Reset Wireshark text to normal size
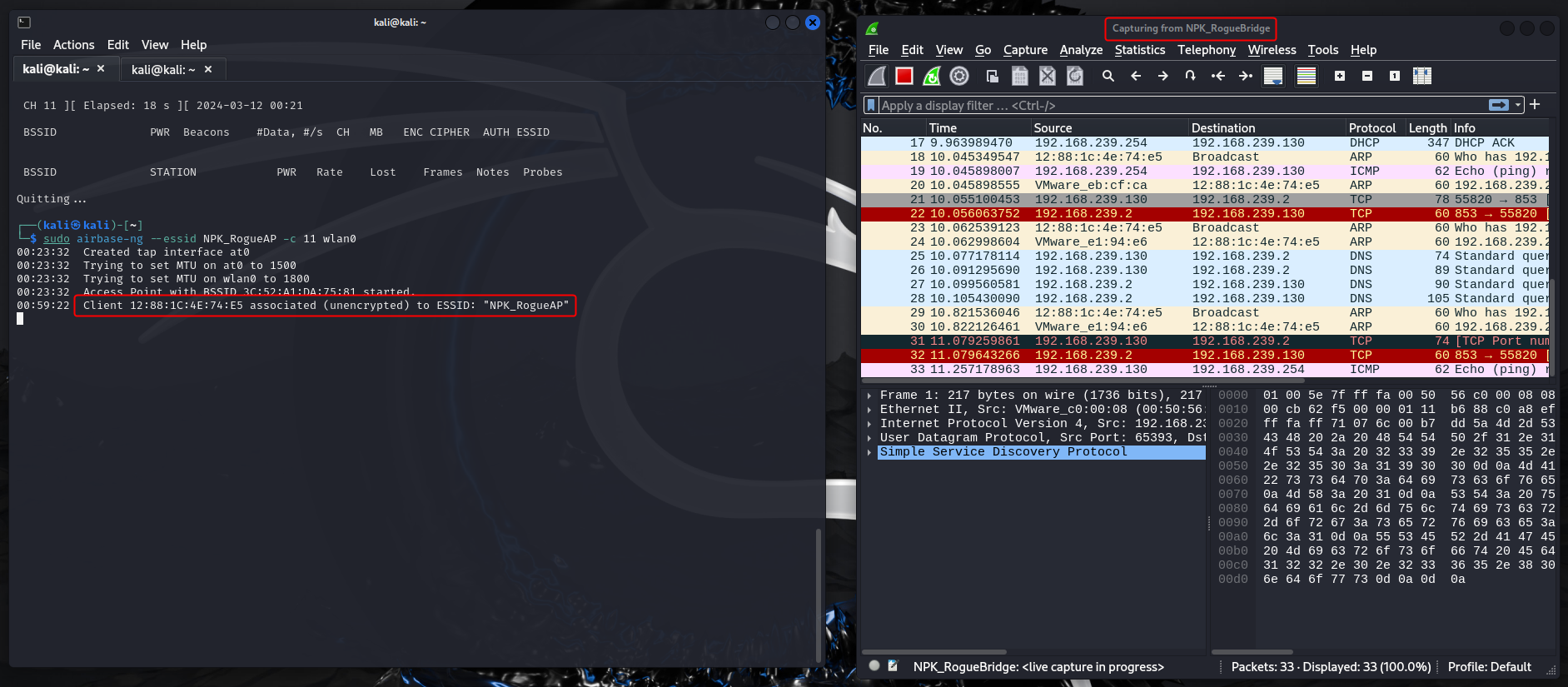 point(1395,76)
